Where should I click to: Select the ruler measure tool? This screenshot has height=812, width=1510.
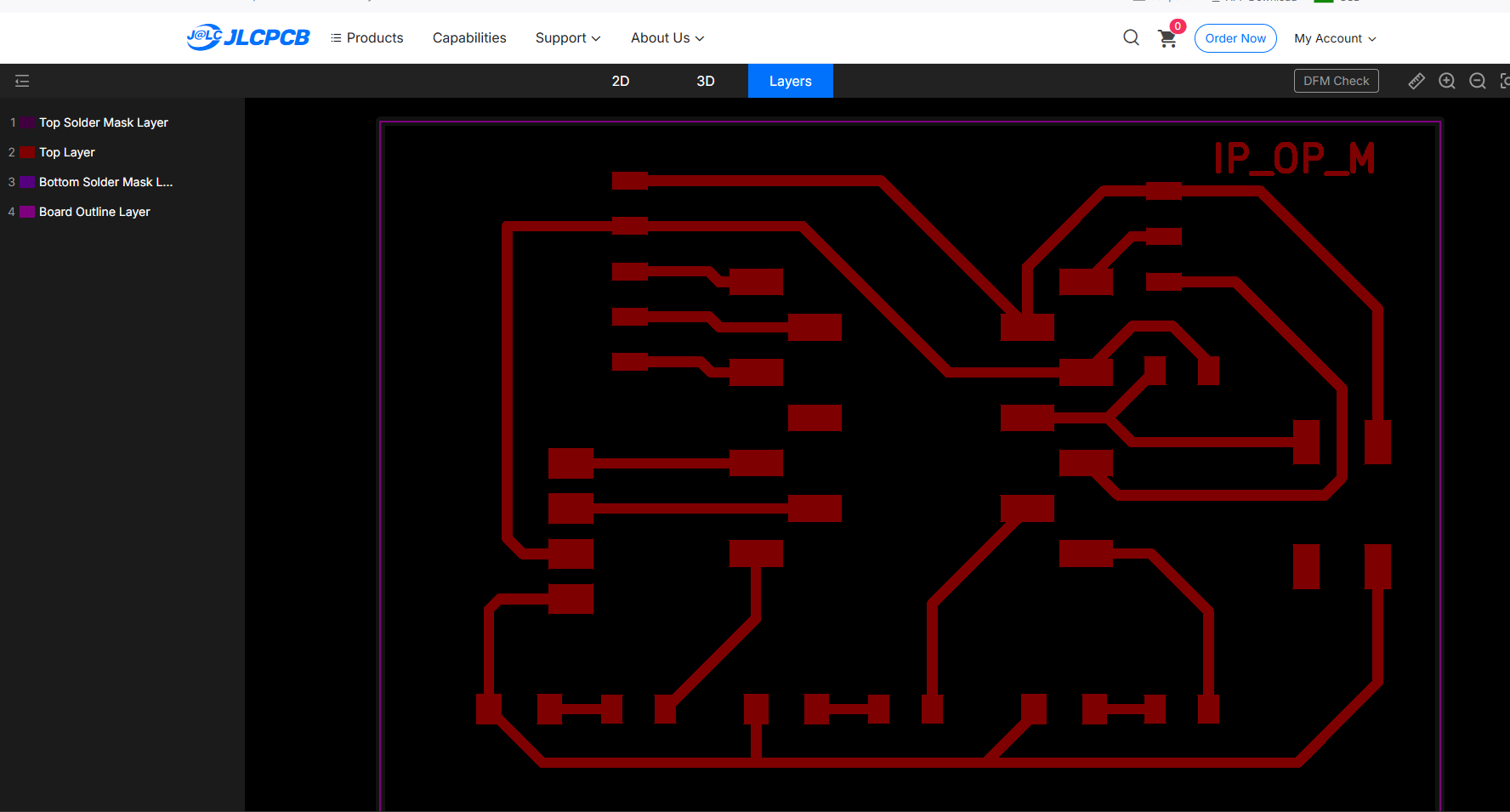(x=1416, y=81)
